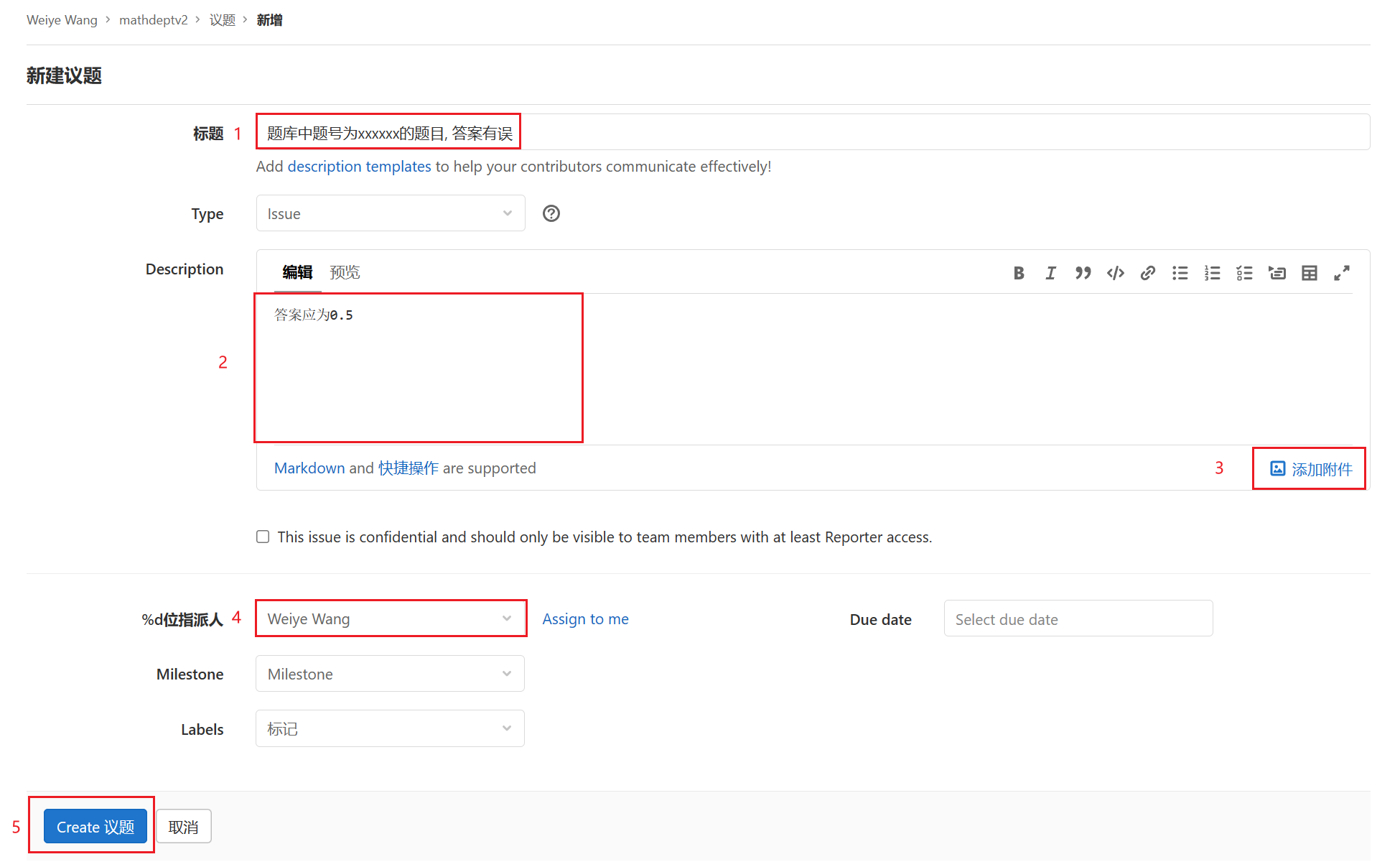Open the Type dropdown showing Issue
Screen dimensions: 1400x867
click(x=390, y=213)
